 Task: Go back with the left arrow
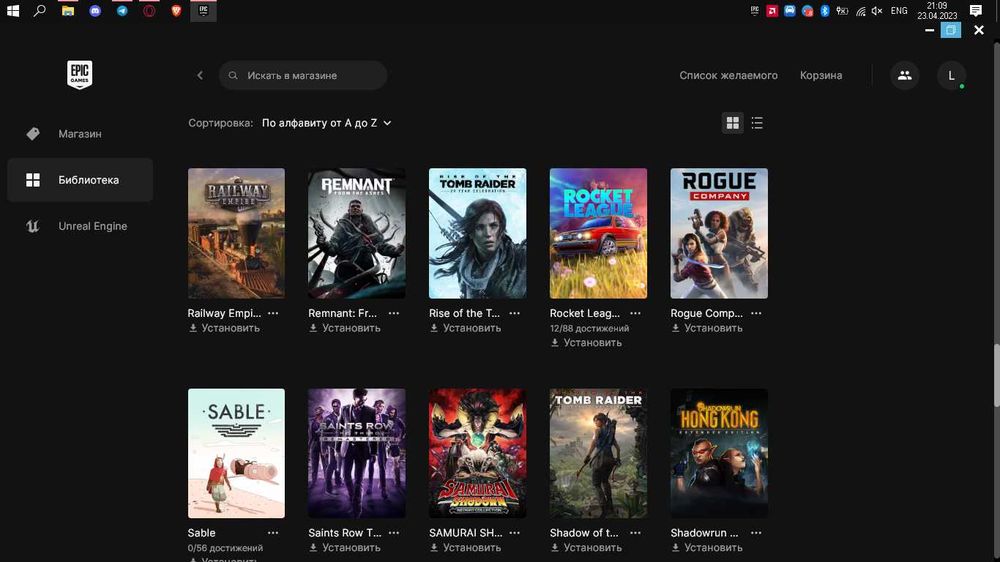click(200, 75)
